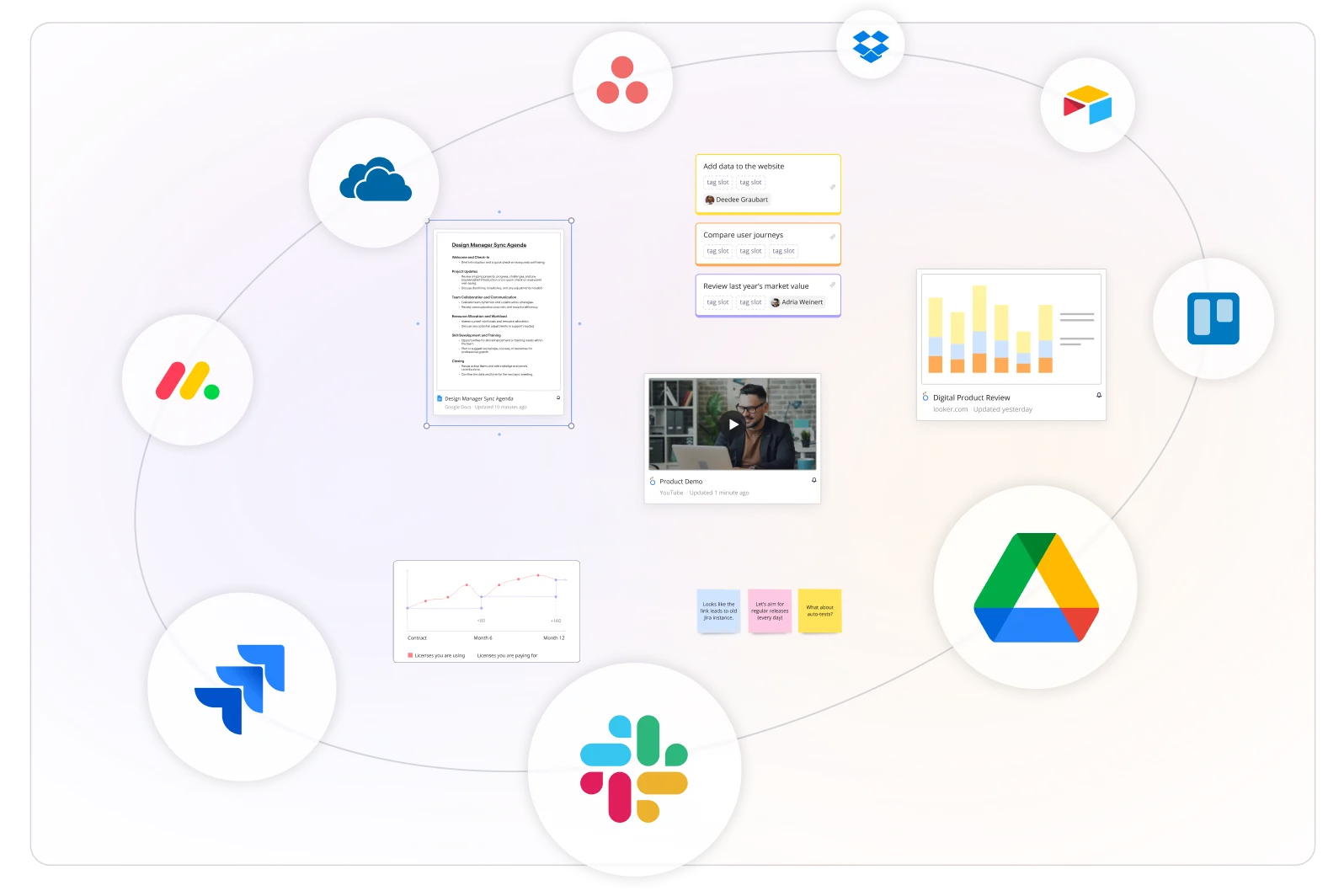Click 'Updated 10 minutes ago' text on agenda card
1344x896 pixels.
(500, 407)
